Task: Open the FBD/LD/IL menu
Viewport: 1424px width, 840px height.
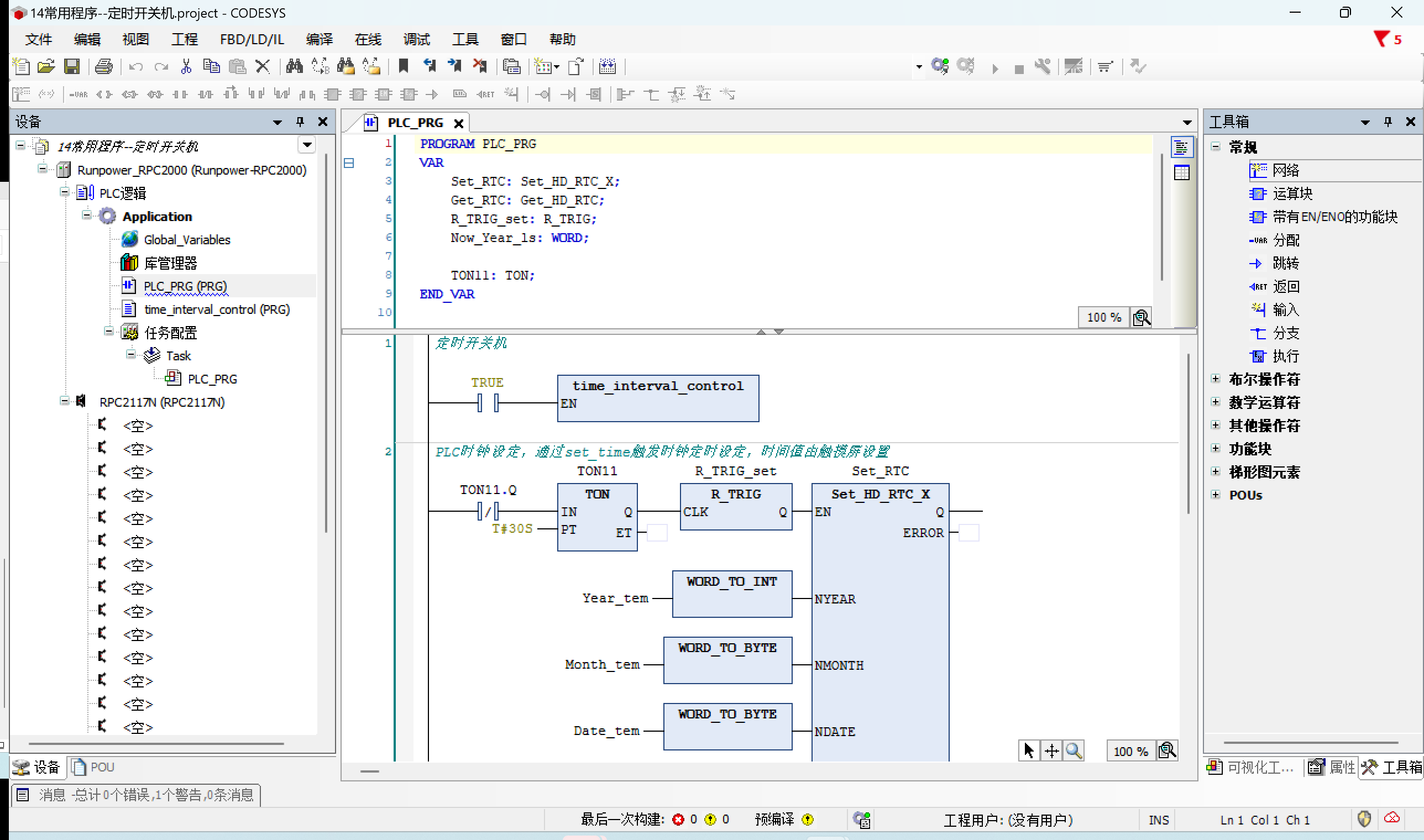Action: pyautogui.click(x=252, y=39)
